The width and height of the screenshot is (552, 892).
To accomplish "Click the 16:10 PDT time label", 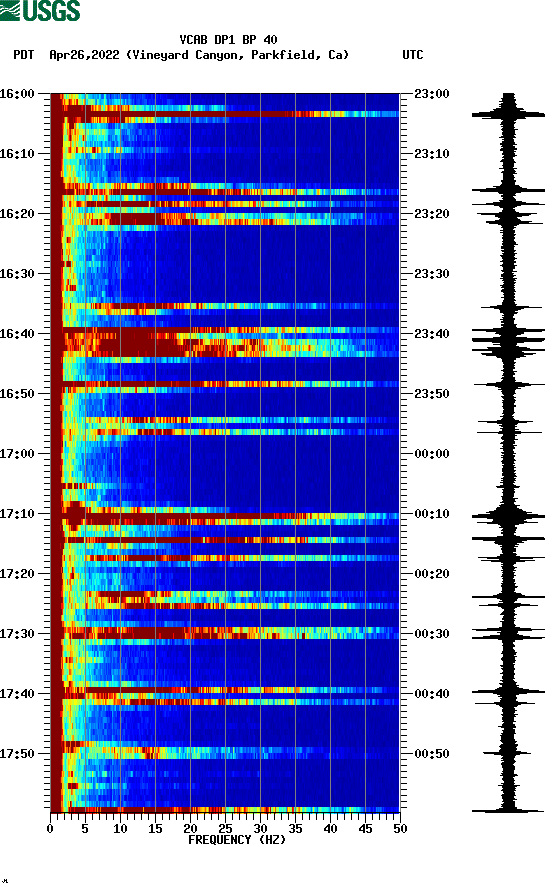I will pos(17,154).
